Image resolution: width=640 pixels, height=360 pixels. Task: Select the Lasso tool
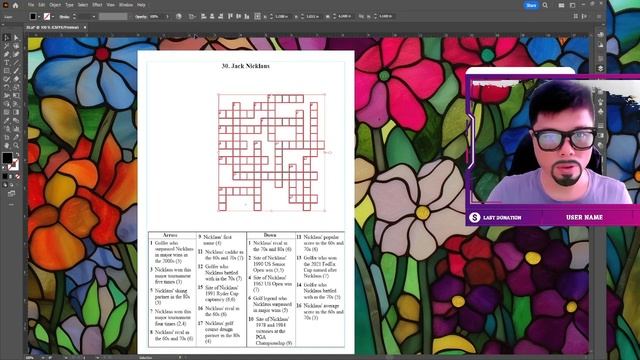(16, 46)
